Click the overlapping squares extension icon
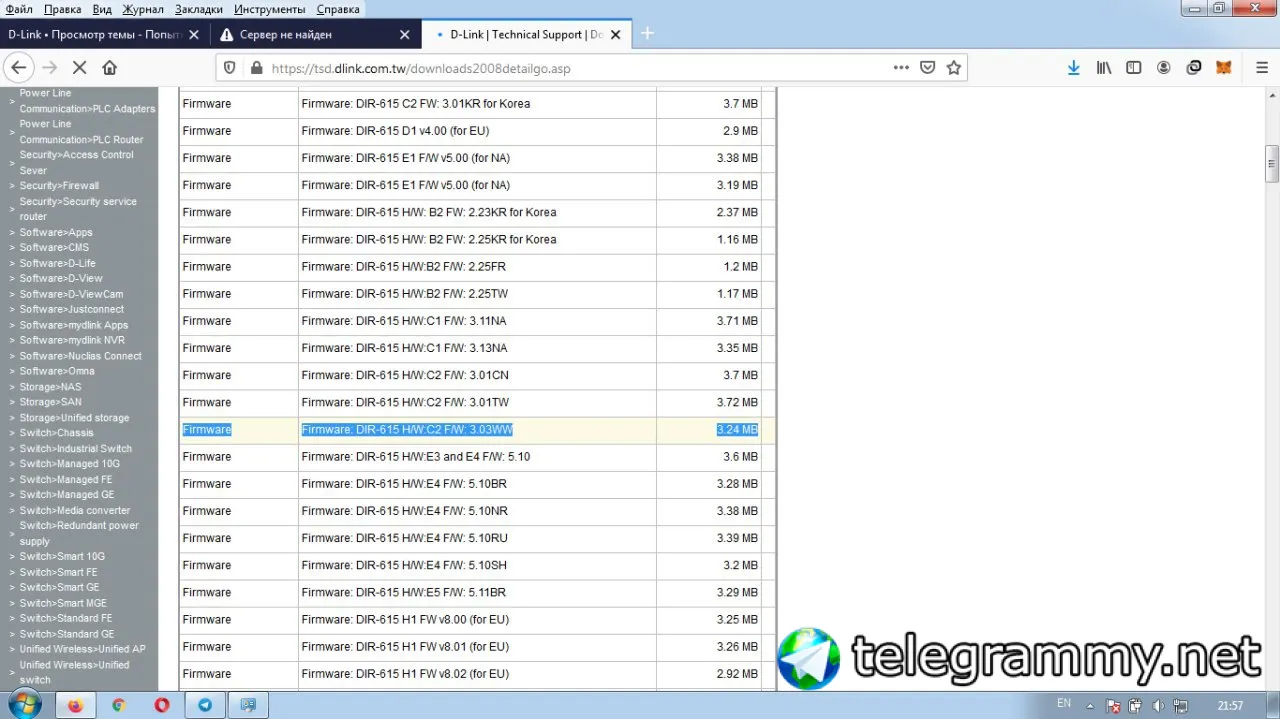Viewport: 1280px width, 719px height. click(x=1194, y=68)
